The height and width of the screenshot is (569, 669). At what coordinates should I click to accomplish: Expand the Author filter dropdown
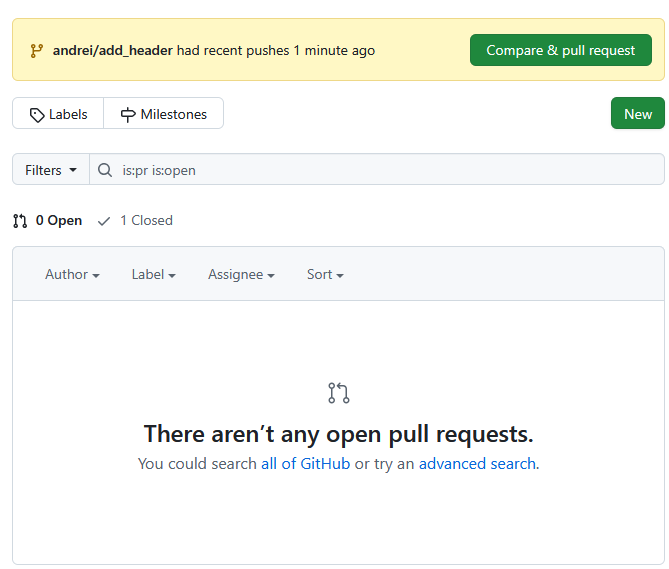73,274
